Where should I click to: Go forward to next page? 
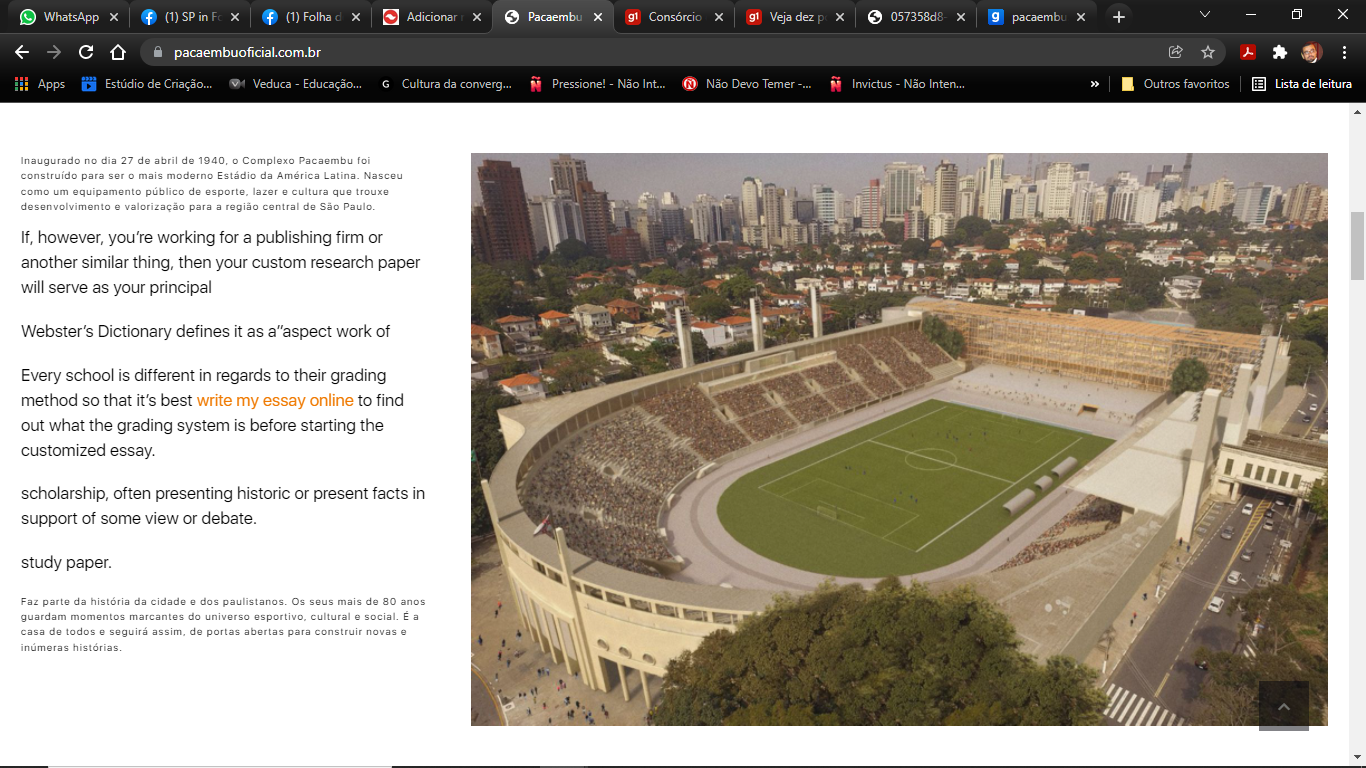coord(54,52)
